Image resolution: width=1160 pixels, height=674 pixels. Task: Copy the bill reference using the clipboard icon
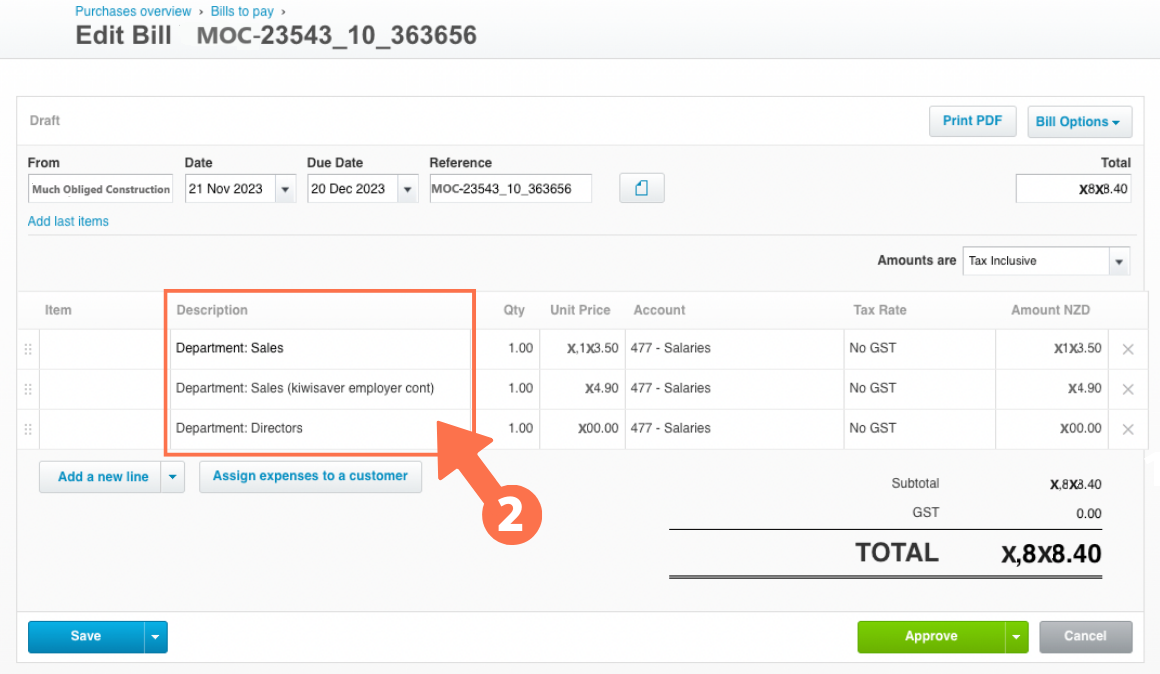coord(641,188)
